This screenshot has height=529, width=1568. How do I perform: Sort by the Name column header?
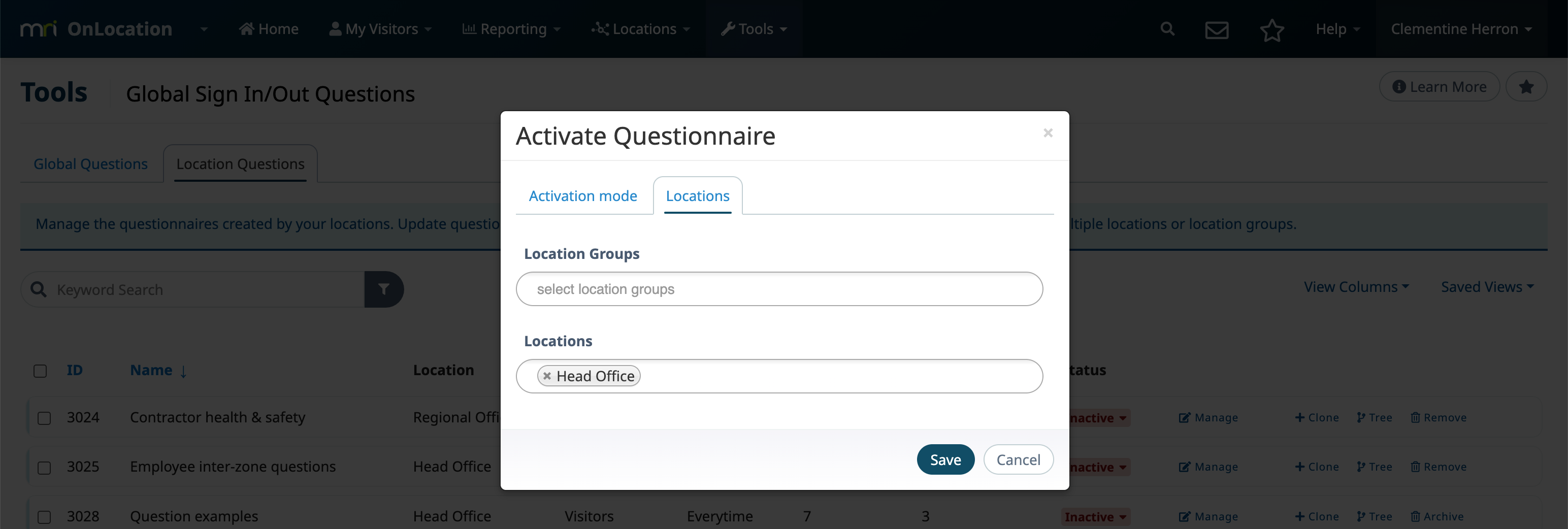[x=158, y=370]
